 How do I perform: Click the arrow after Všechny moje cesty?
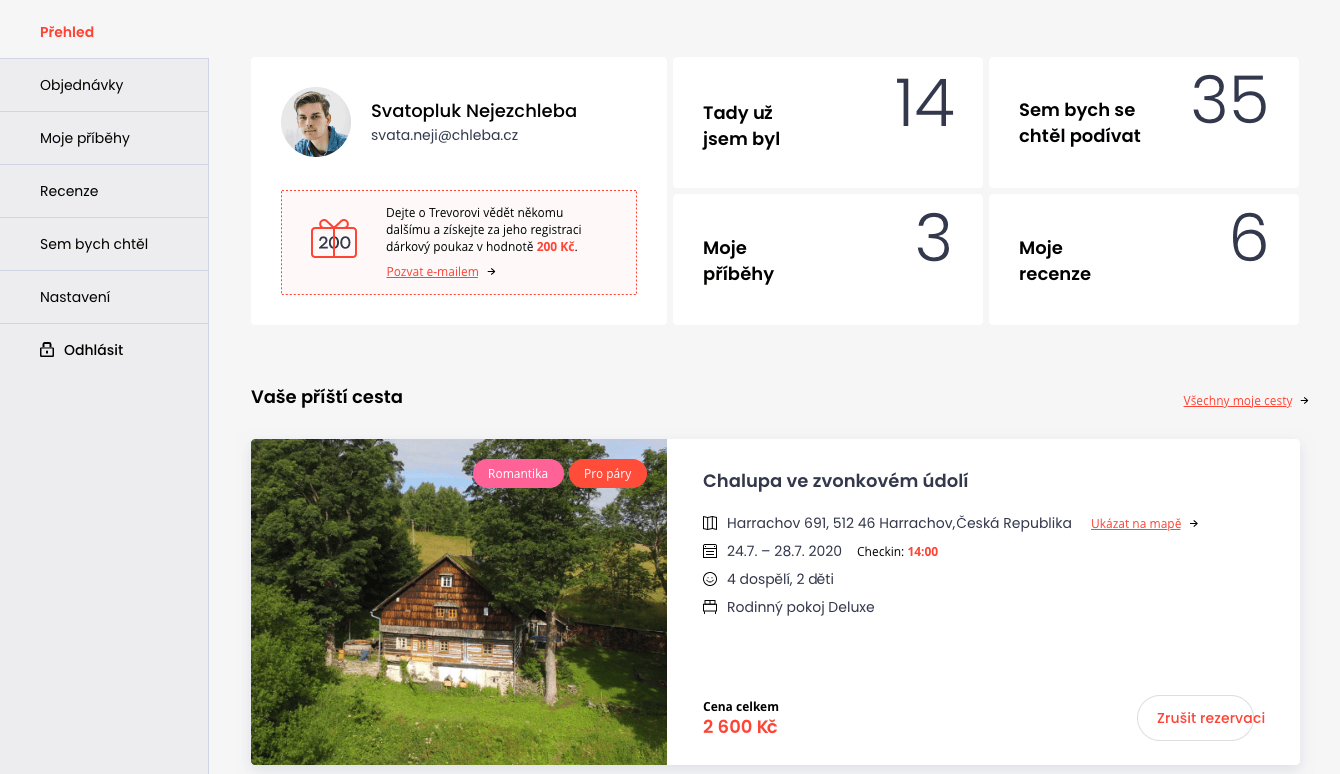click(1304, 401)
